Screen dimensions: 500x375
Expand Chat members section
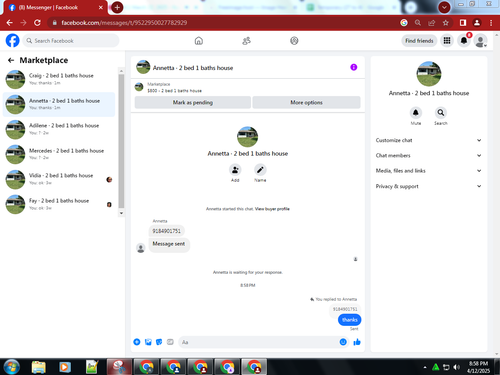[x=429, y=155]
